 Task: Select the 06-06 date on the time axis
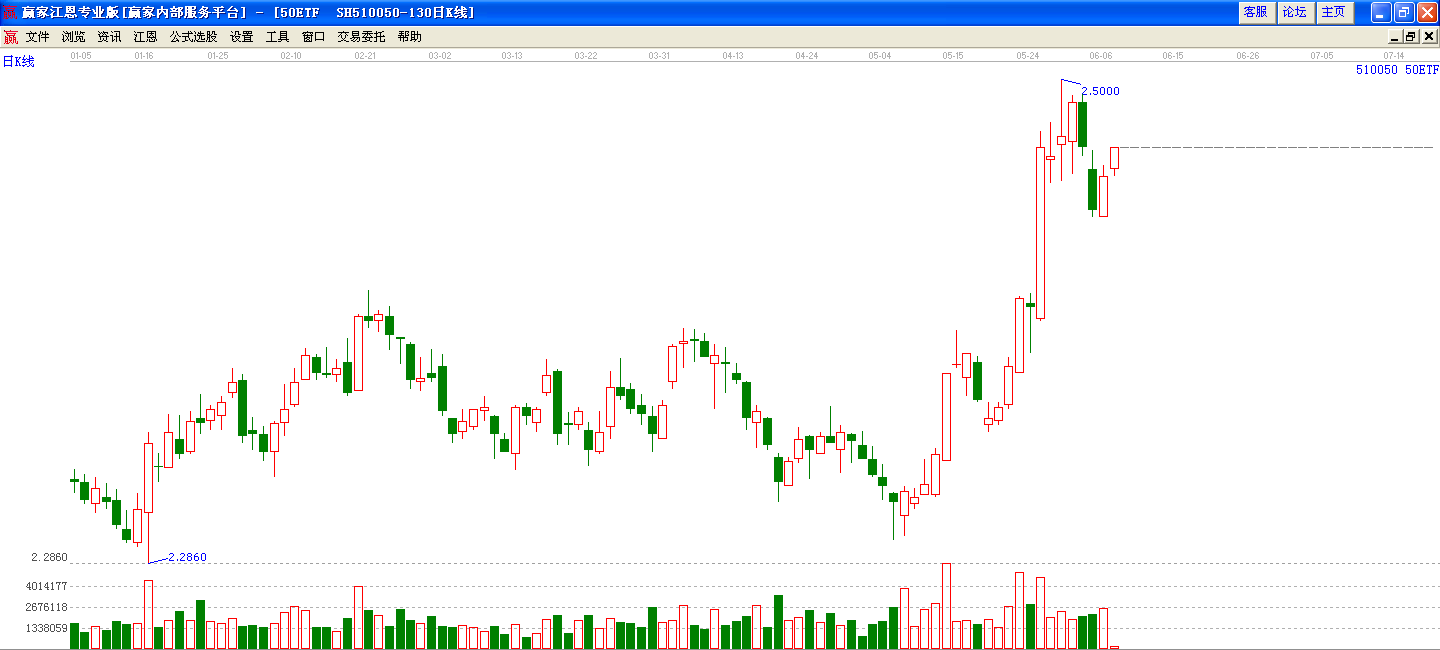(1101, 56)
